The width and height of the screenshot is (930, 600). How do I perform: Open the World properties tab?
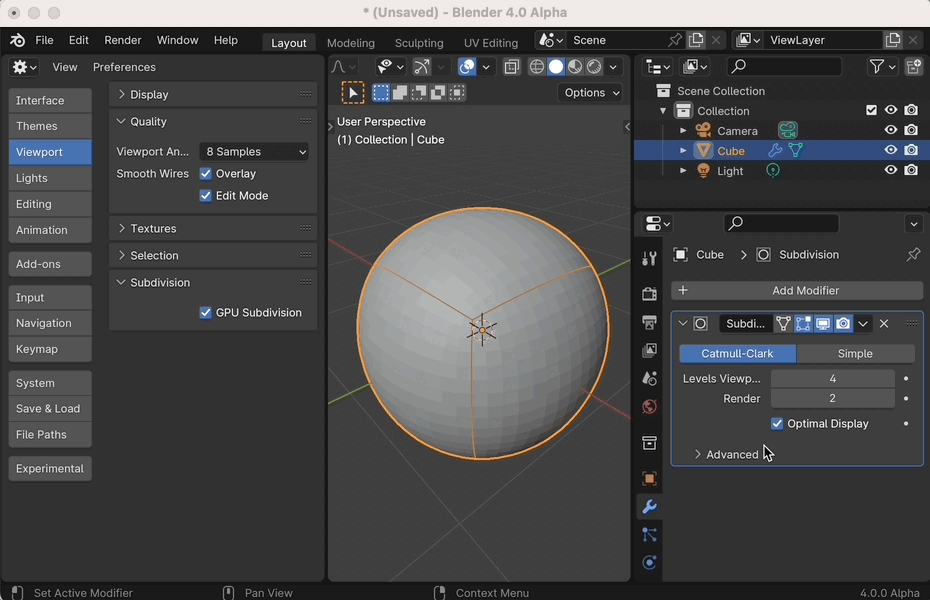pyautogui.click(x=649, y=407)
